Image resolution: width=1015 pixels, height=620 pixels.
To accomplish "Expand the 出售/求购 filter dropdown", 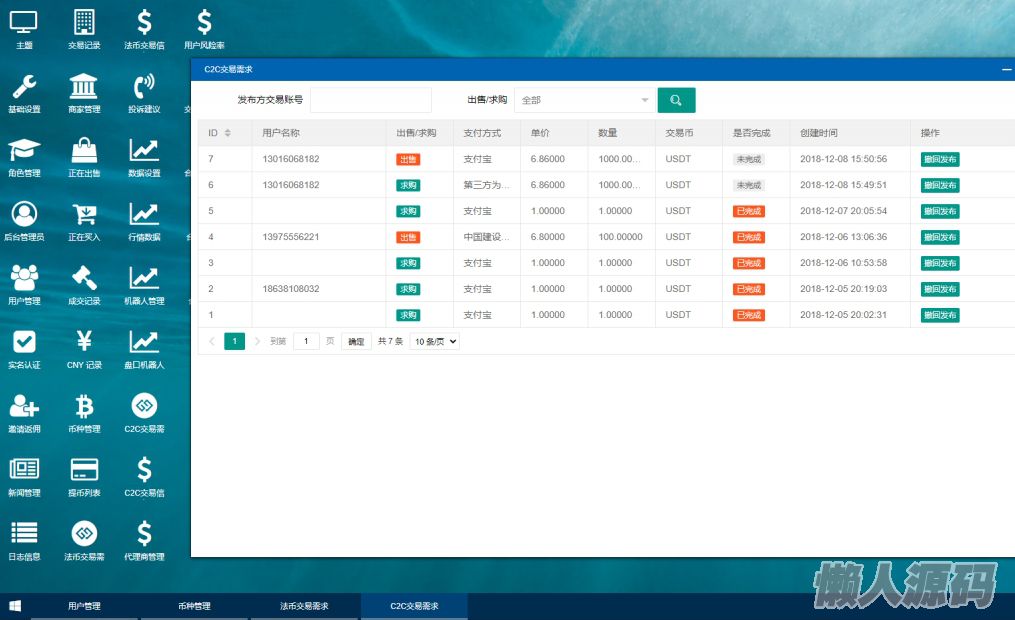I will pos(584,100).
